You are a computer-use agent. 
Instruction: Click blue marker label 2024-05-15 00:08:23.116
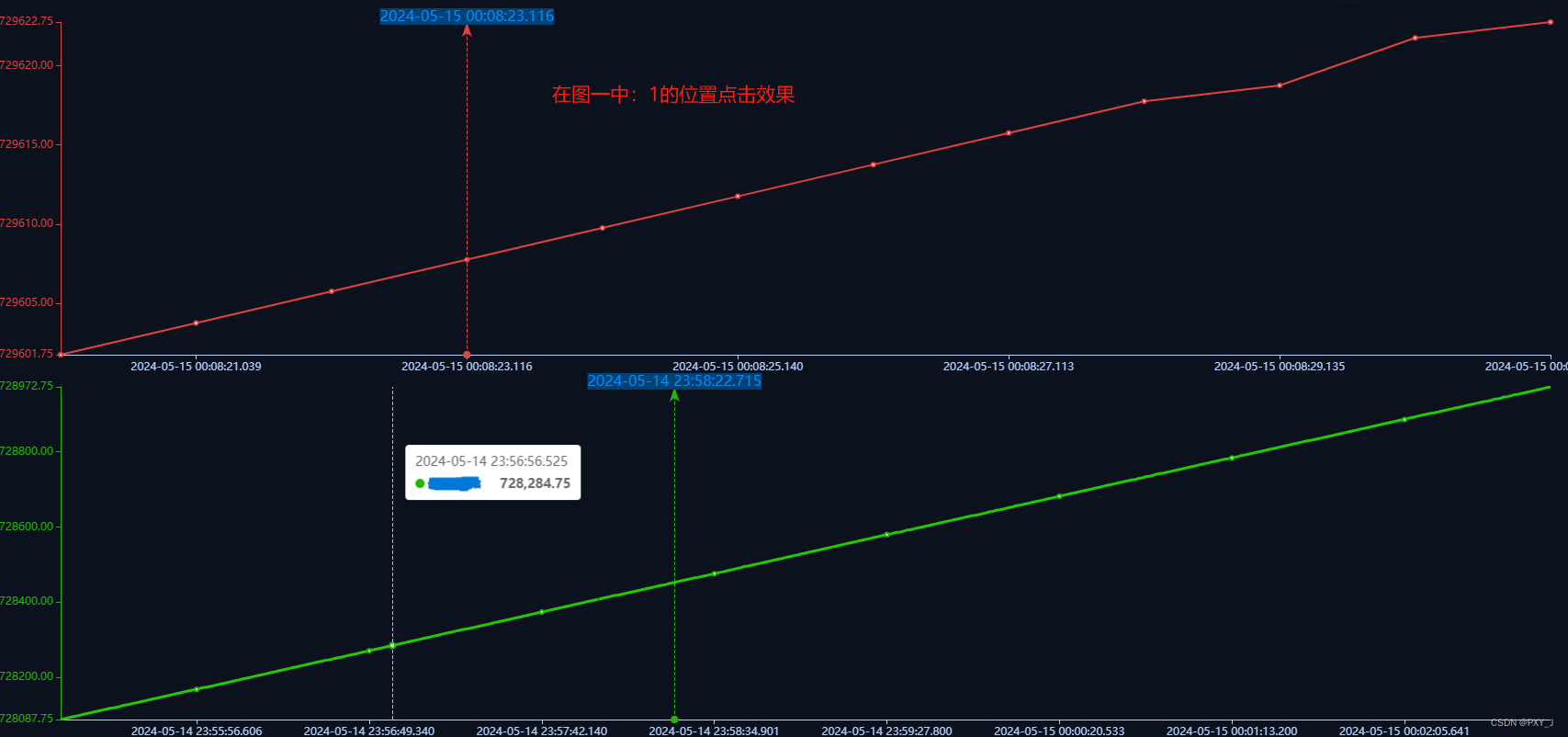pos(467,16)
